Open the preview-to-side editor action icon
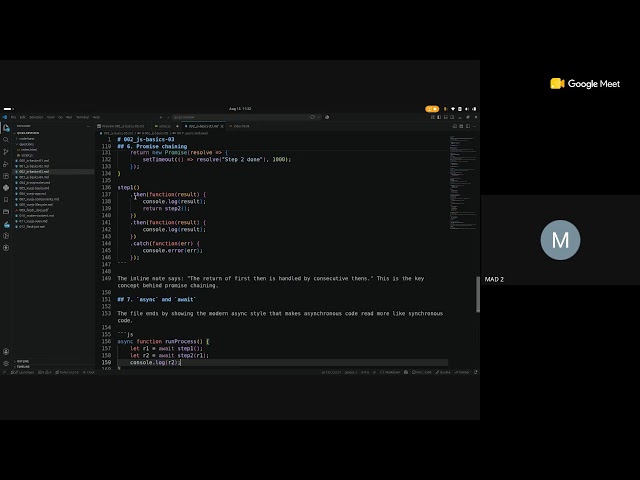640x480 pixels. pos(455,126)
